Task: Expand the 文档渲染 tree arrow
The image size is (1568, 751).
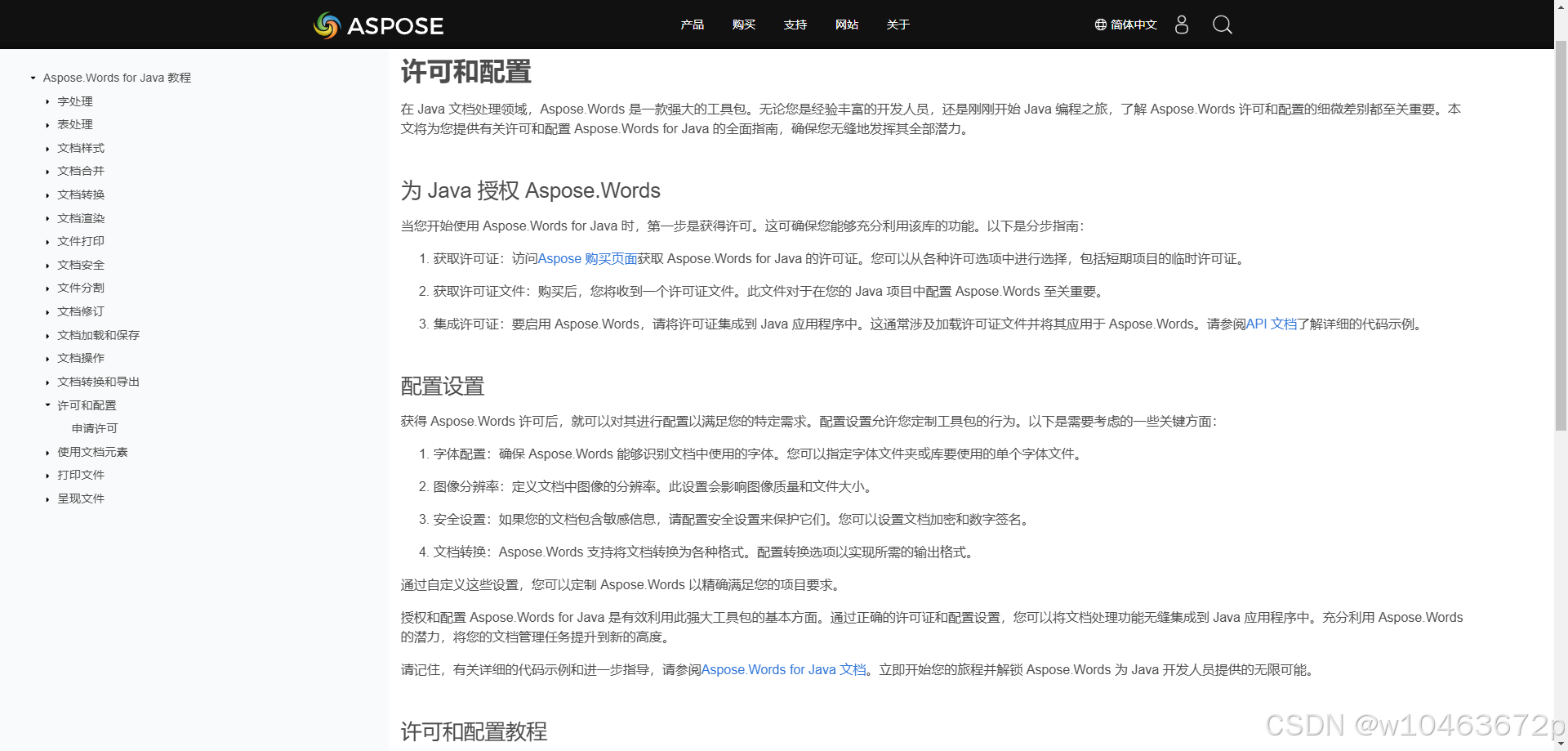Action: click(47, 219)
